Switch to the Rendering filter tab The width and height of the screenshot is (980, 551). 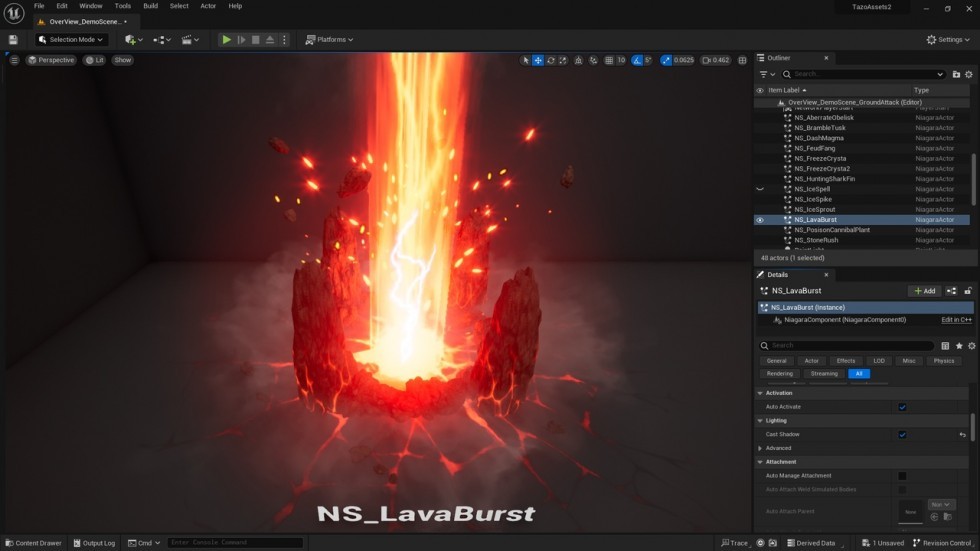click(779, 374)
